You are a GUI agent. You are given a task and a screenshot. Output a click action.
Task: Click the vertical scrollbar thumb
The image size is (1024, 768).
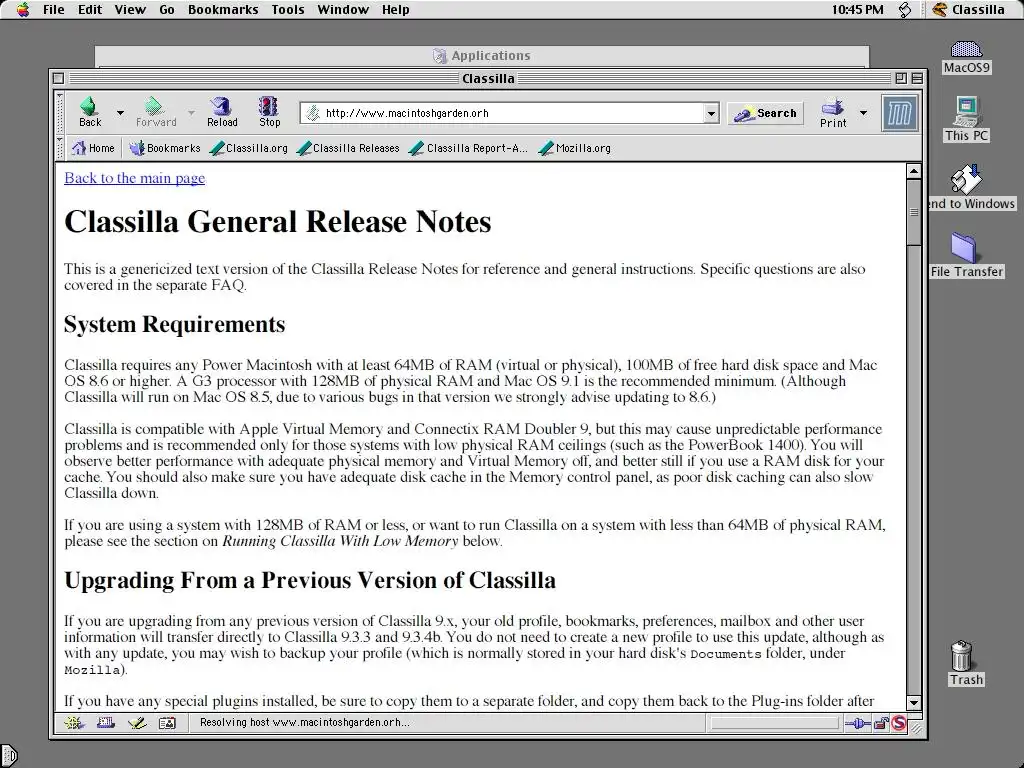pyautogui.click(x=914, y=212)
